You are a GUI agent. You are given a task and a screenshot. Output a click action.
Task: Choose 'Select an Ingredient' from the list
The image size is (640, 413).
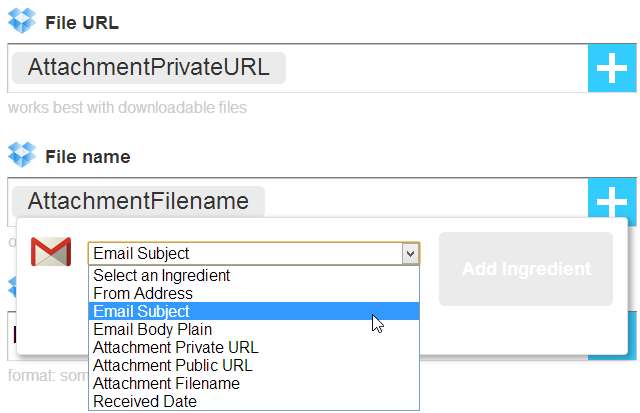point(162,275)
